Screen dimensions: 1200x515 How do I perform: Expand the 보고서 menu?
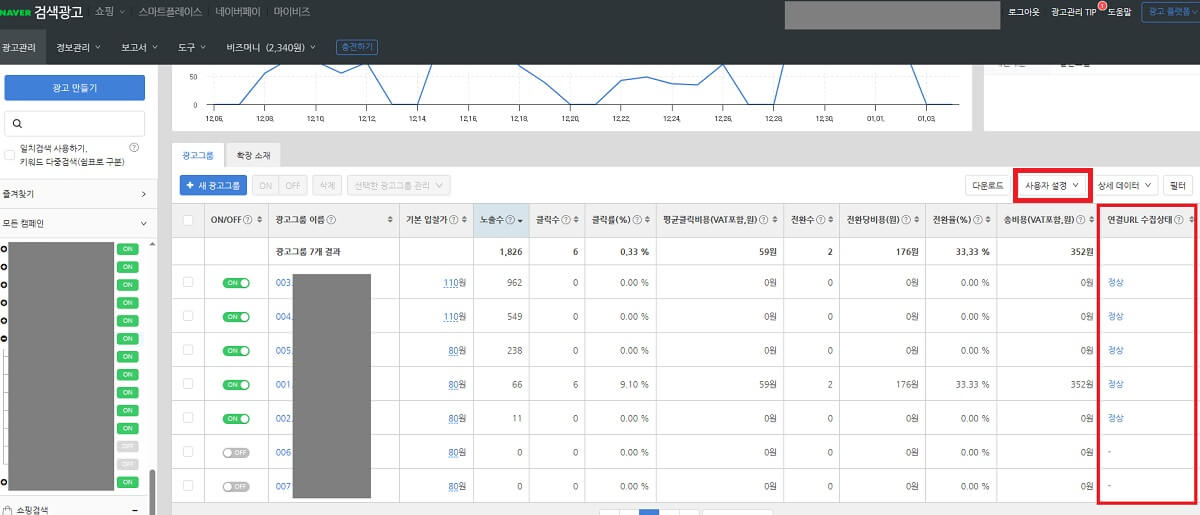pyautogui.click(x=140, y=47)
